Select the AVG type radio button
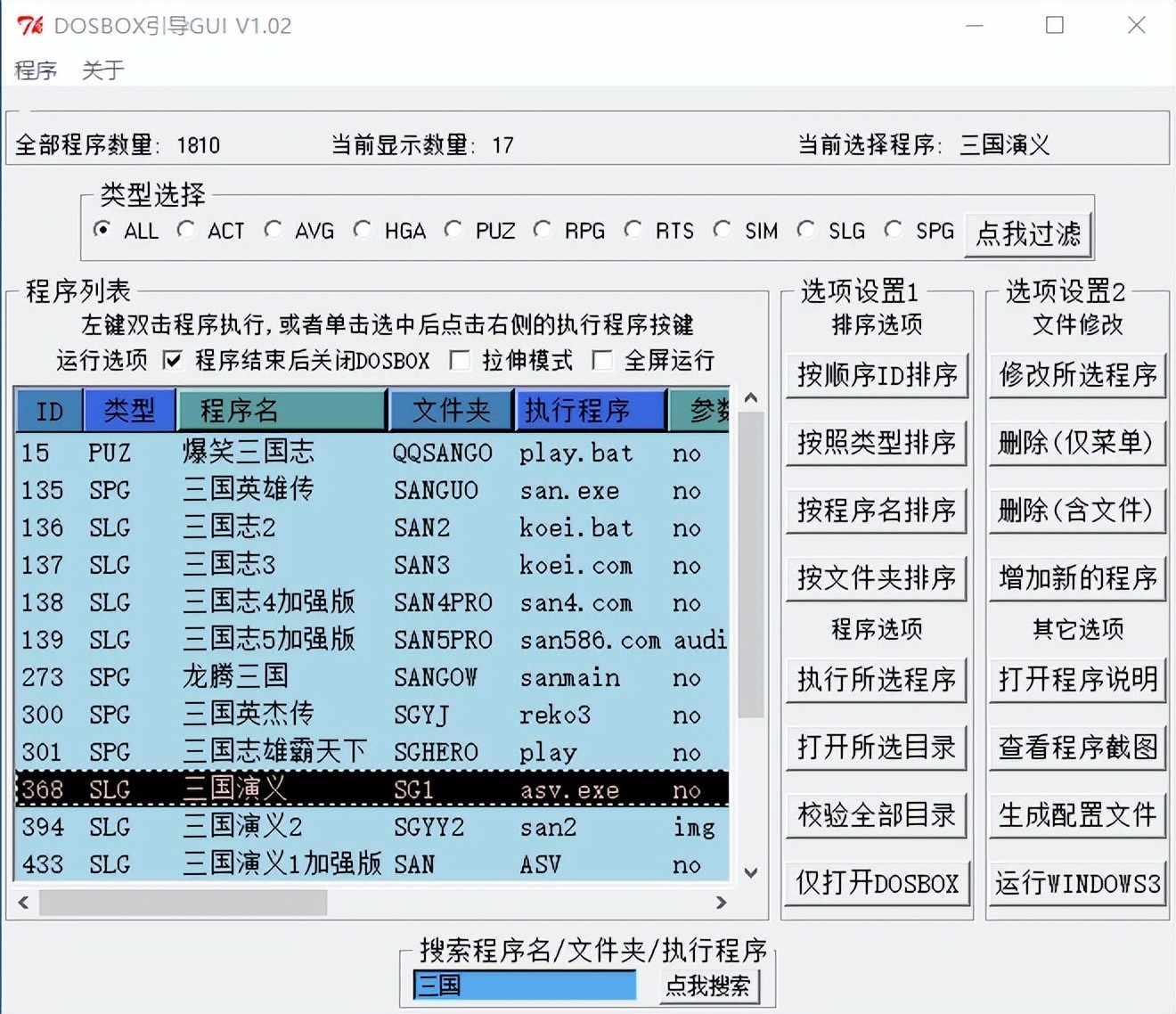The image size is (1176, 1014). click(x=274, y=230)
